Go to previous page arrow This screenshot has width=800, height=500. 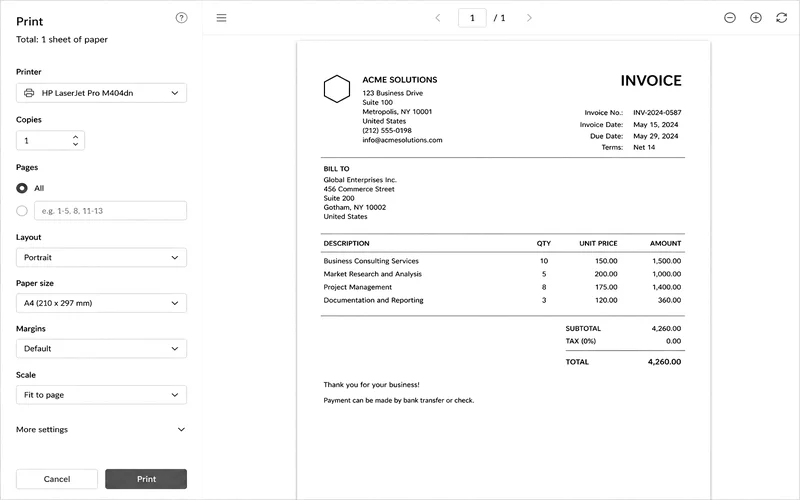pos(438,18)
